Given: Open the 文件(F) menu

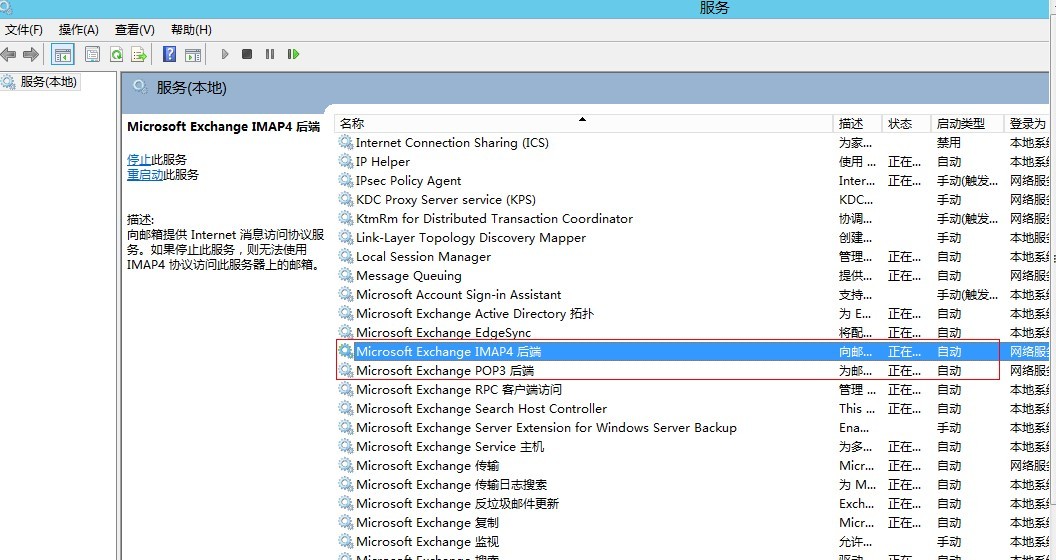Looking at the screenshot, I should (x=24, y=30).
